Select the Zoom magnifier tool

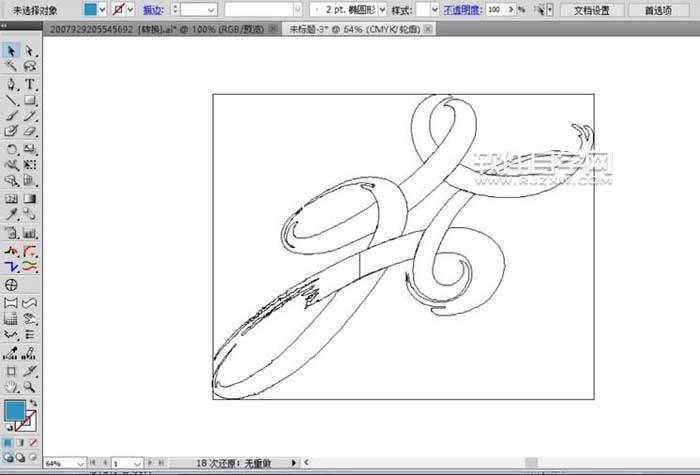pos(29,387)
